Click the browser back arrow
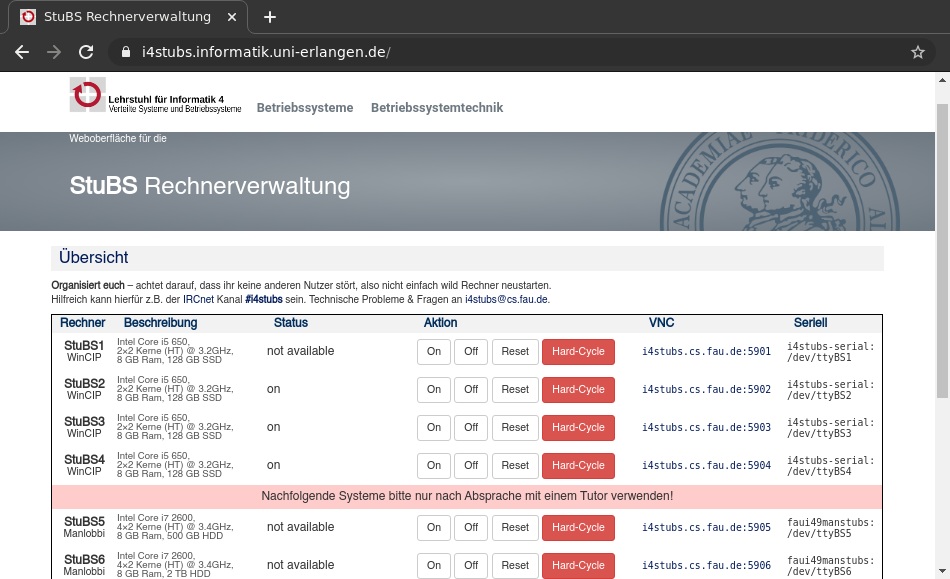The image size is (950, 579). pos(22,52)
